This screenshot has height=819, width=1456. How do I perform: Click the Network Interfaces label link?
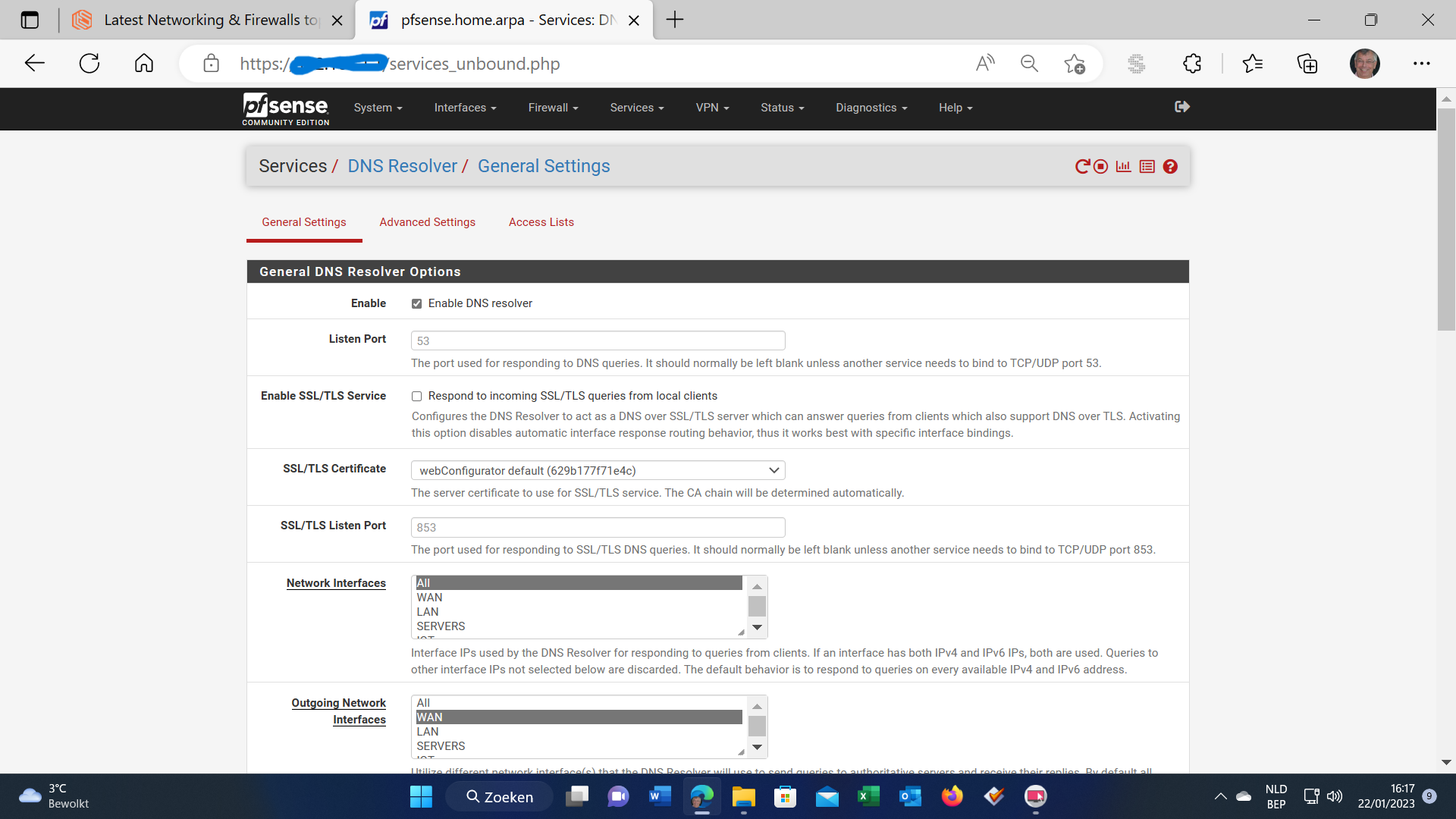click(x=336, y=583)
